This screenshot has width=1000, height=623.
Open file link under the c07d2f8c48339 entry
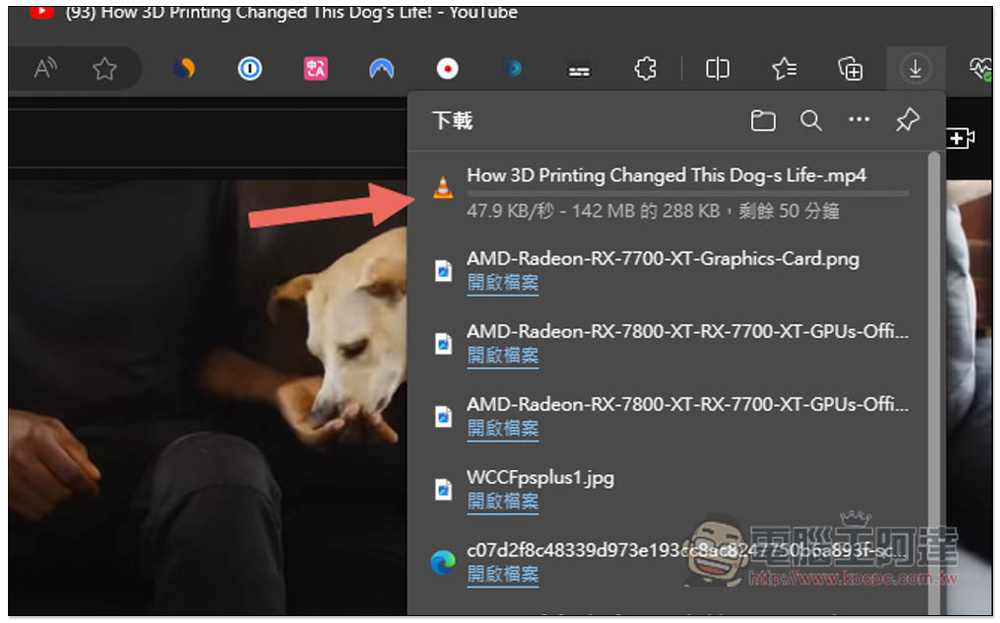pos(503,575)
